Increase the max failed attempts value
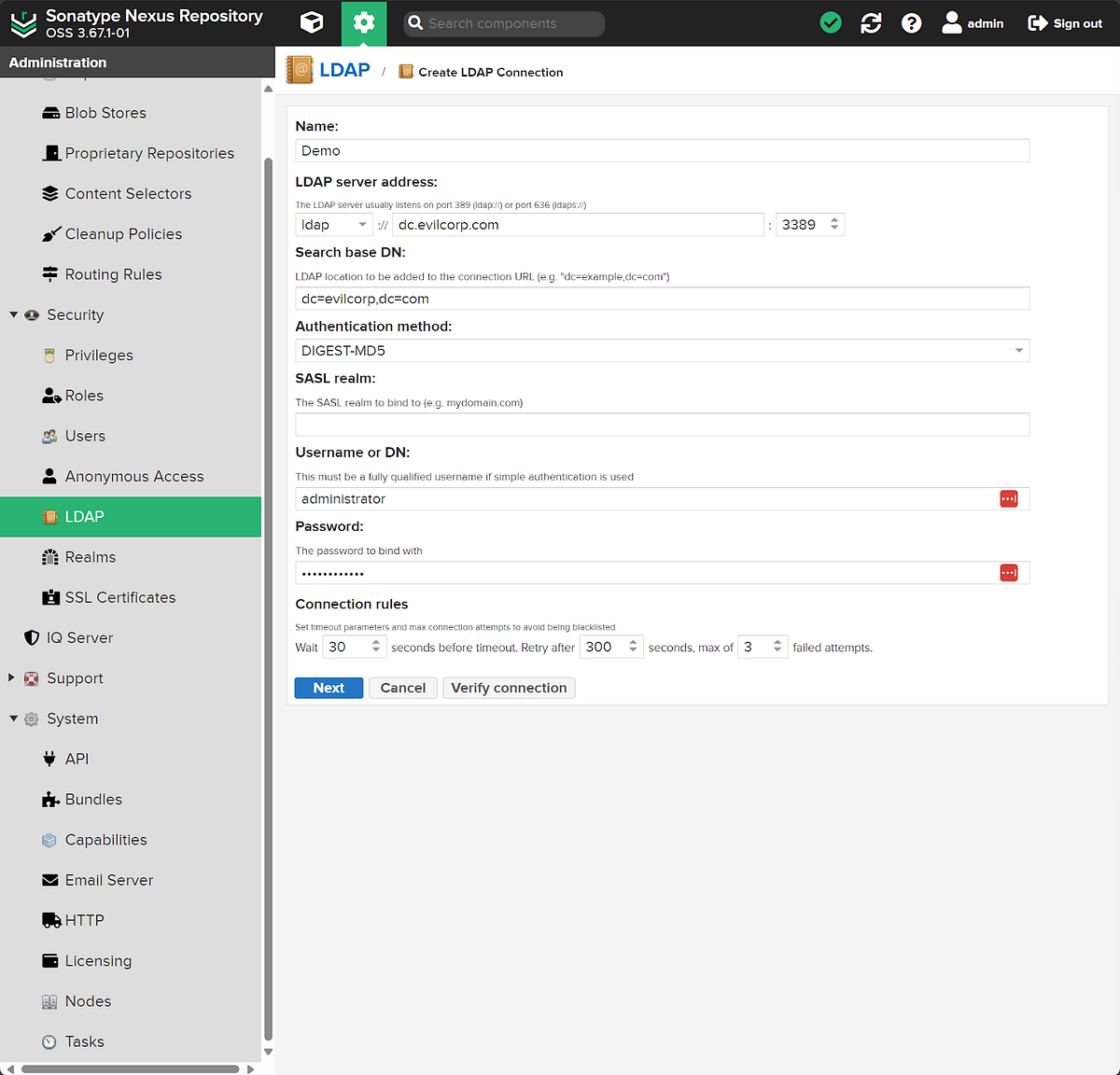The height and width of the screenshot is (1075, 1120). (777, 642)
